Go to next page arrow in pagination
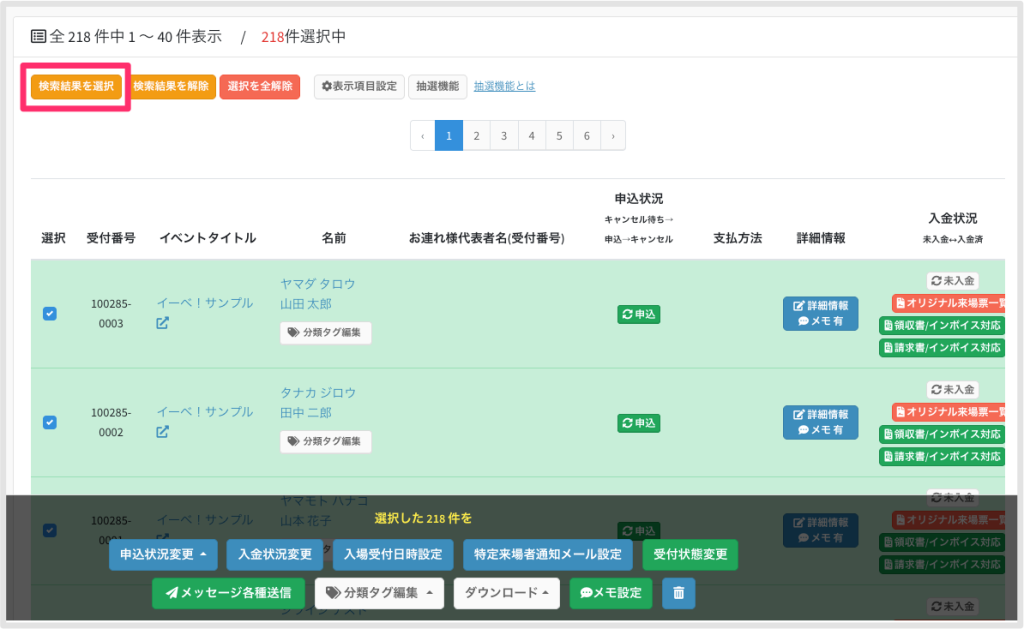 click(613, 136)
